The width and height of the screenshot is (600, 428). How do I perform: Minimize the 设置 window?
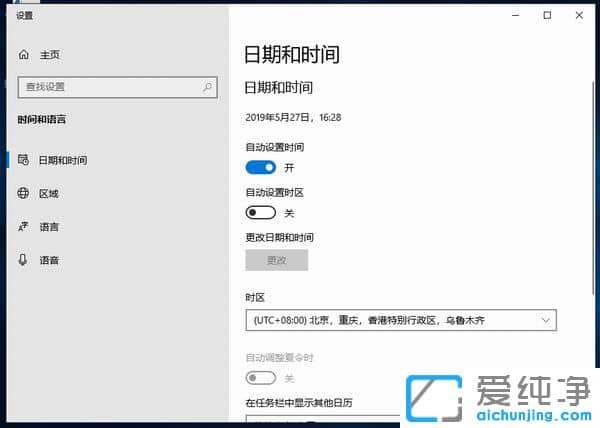(x=515, y=15)
